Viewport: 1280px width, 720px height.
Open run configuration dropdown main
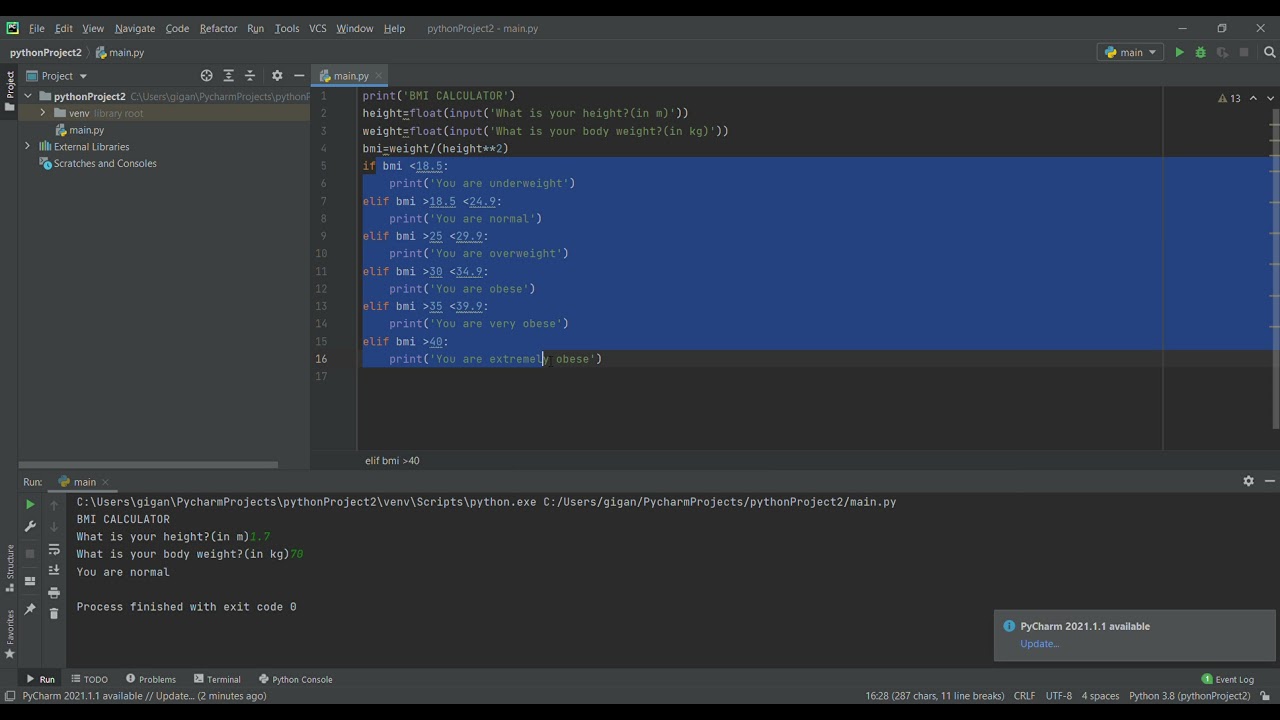click(1131, 52)
